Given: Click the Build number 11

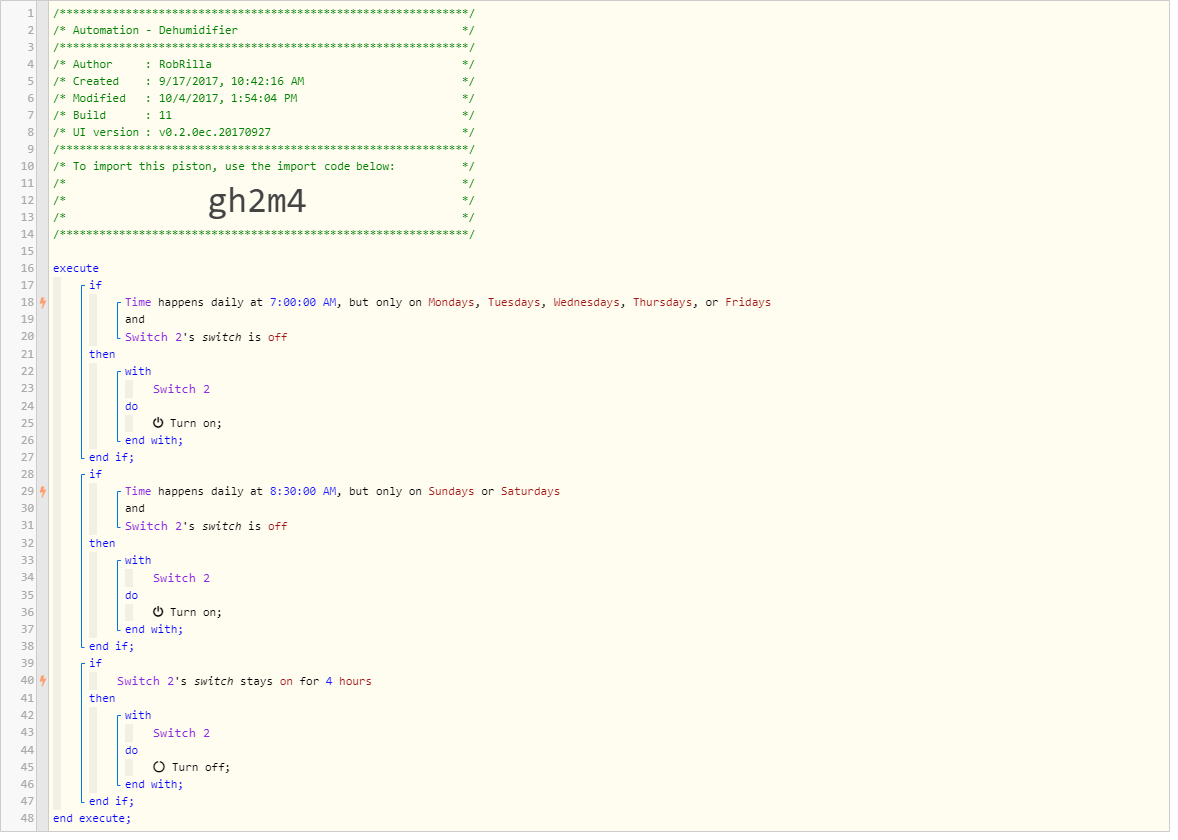Looking at the screenshot, I should 165,116.
